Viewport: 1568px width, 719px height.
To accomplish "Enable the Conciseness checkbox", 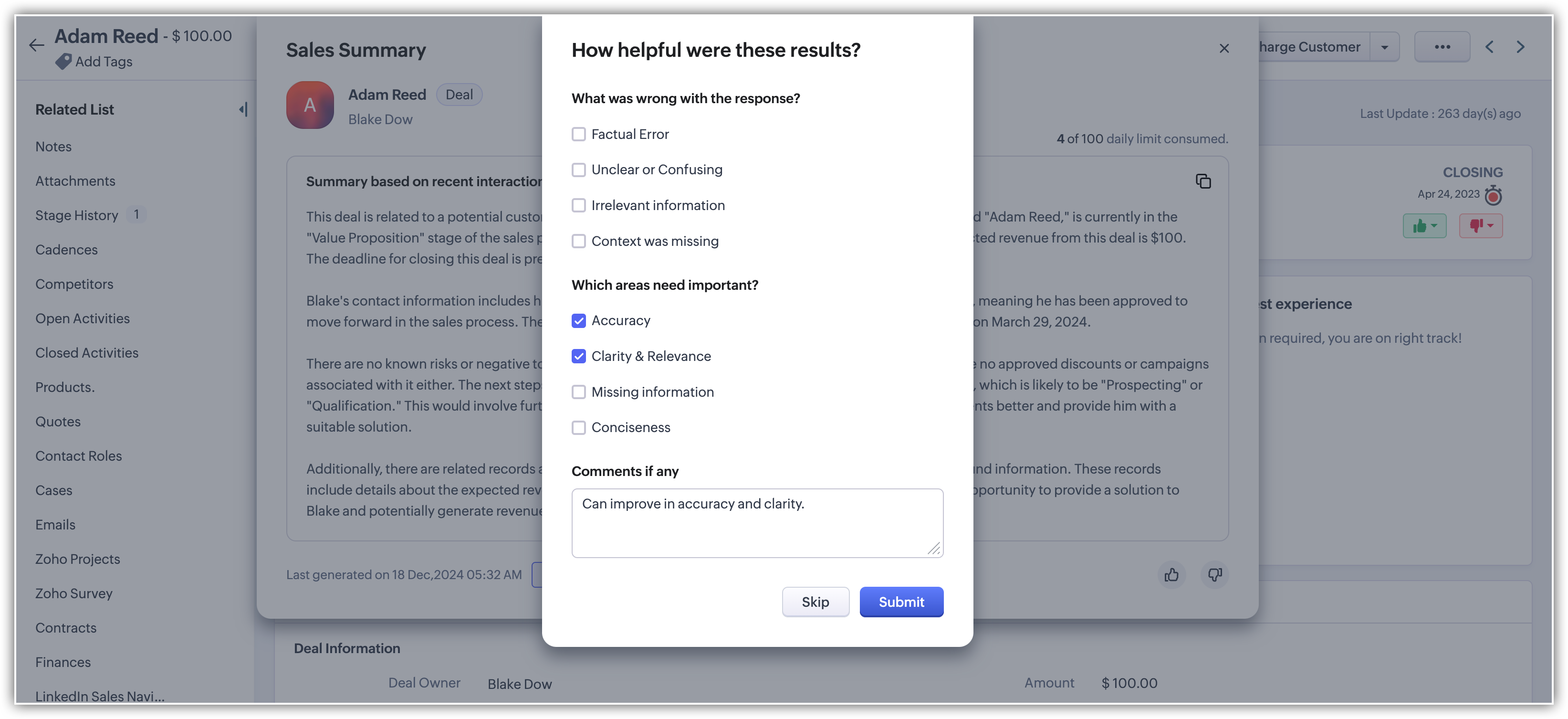I will pyautogui.click(x=578, y=428).
